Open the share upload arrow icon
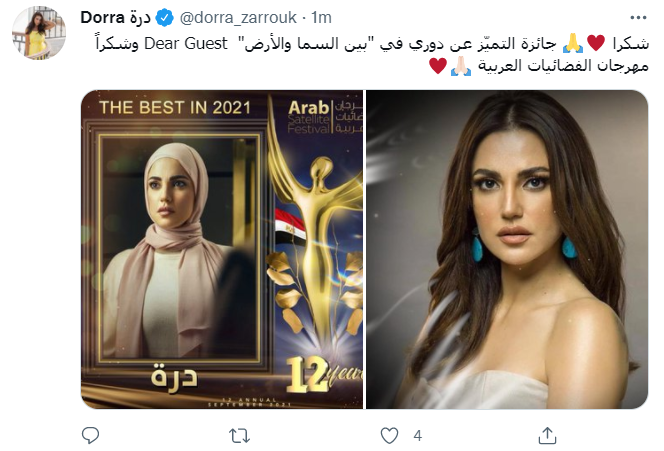Screen dimensions: 664x451 [x=547, y=435]
